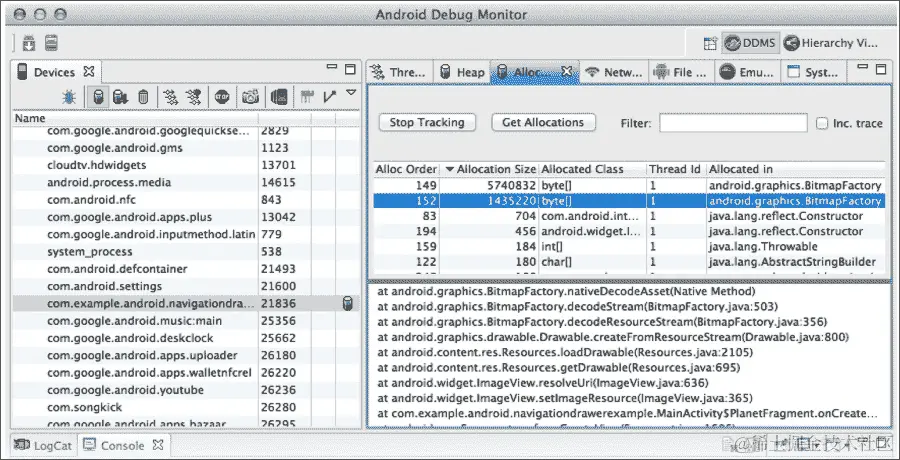Select com.songkick process

(186, 407)
